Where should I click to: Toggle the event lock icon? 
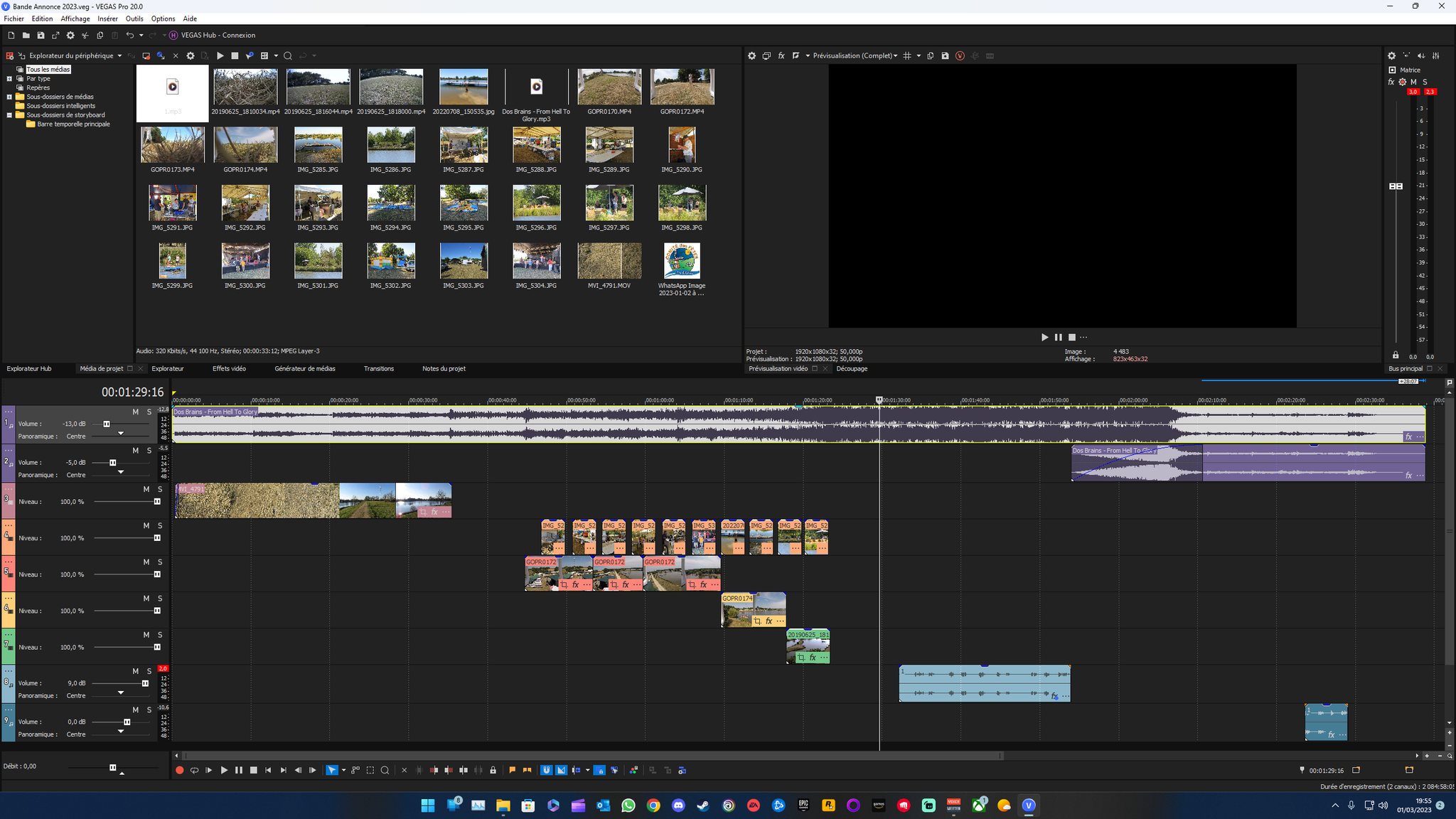pos(493,770)
